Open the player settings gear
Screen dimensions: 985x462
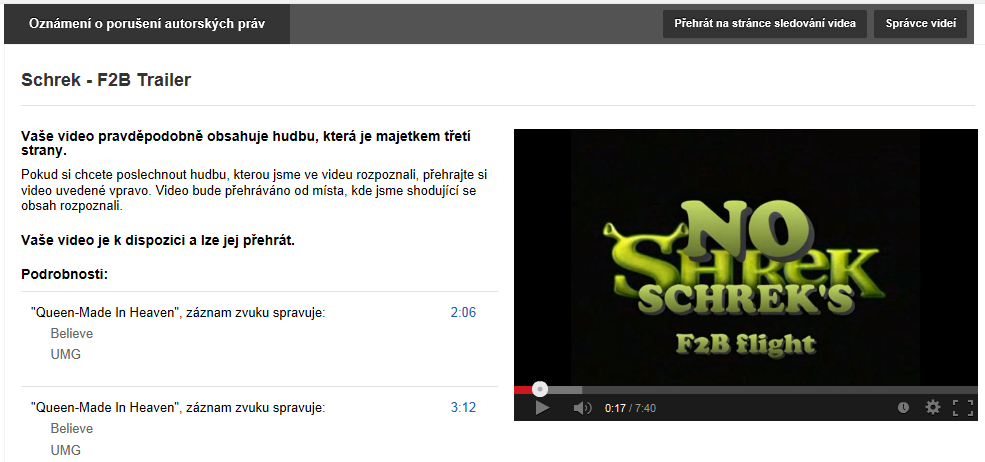point(933,407)
